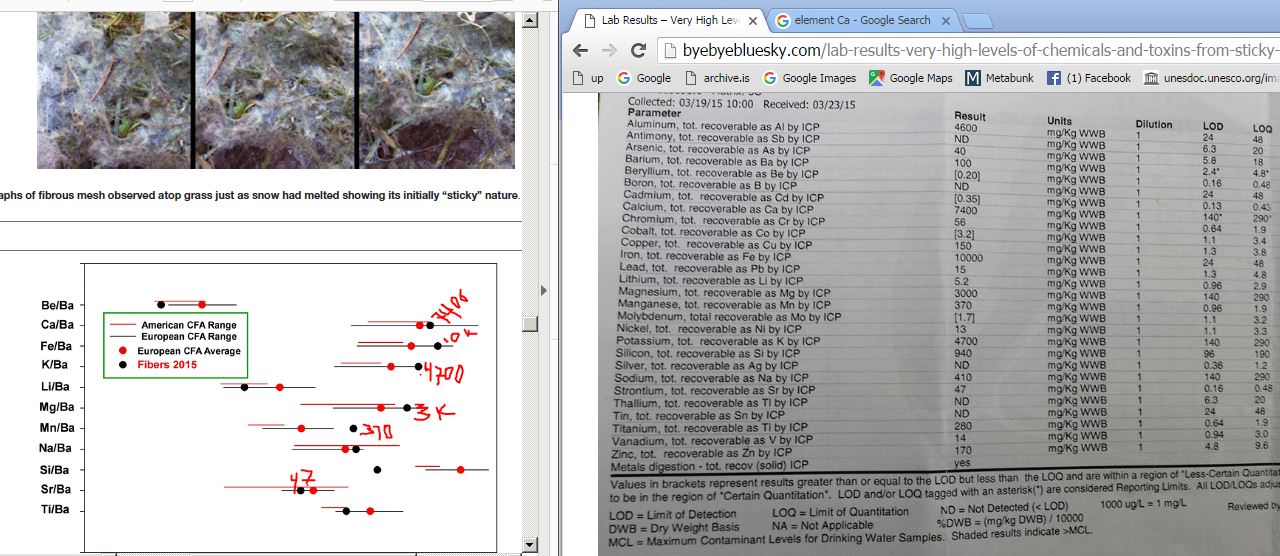Select the "Lab Results" browser tab
This screenshot has height=556, width=1280.
670,20
